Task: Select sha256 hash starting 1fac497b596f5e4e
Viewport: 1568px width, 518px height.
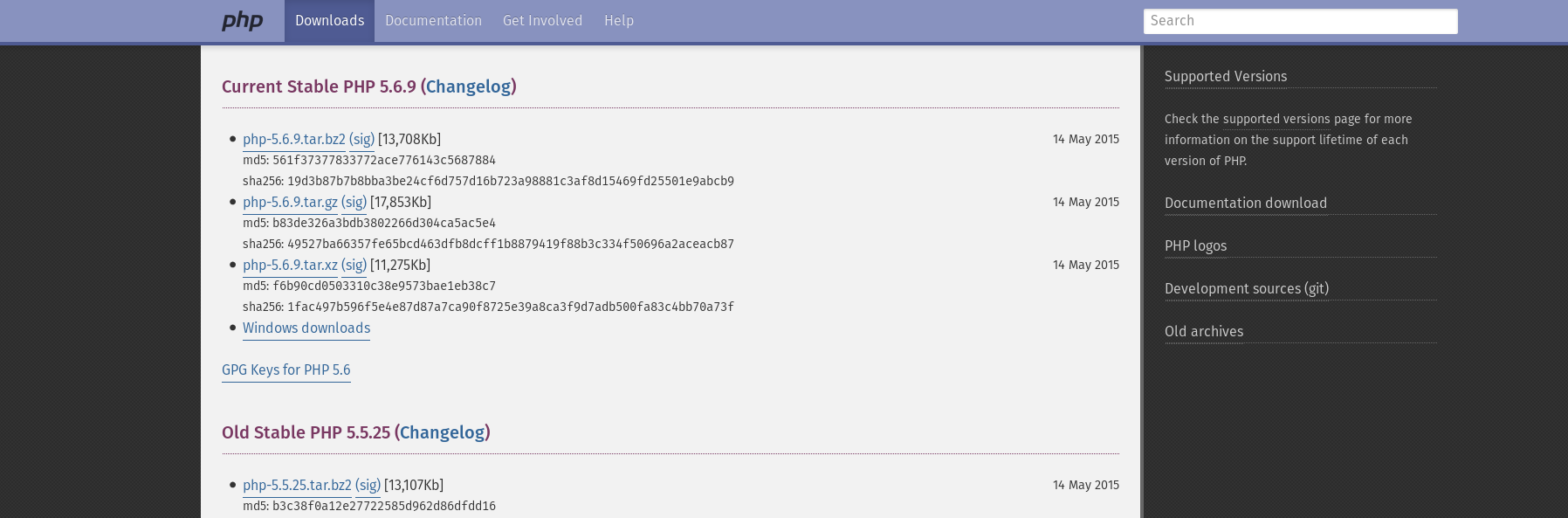Action: [x=511, y=307]
